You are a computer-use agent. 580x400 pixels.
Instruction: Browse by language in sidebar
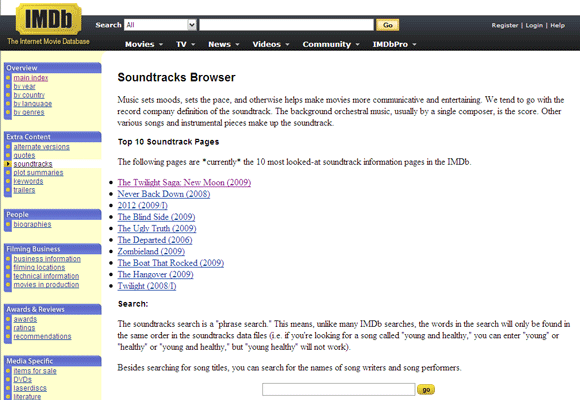click(x=33, y=104)
